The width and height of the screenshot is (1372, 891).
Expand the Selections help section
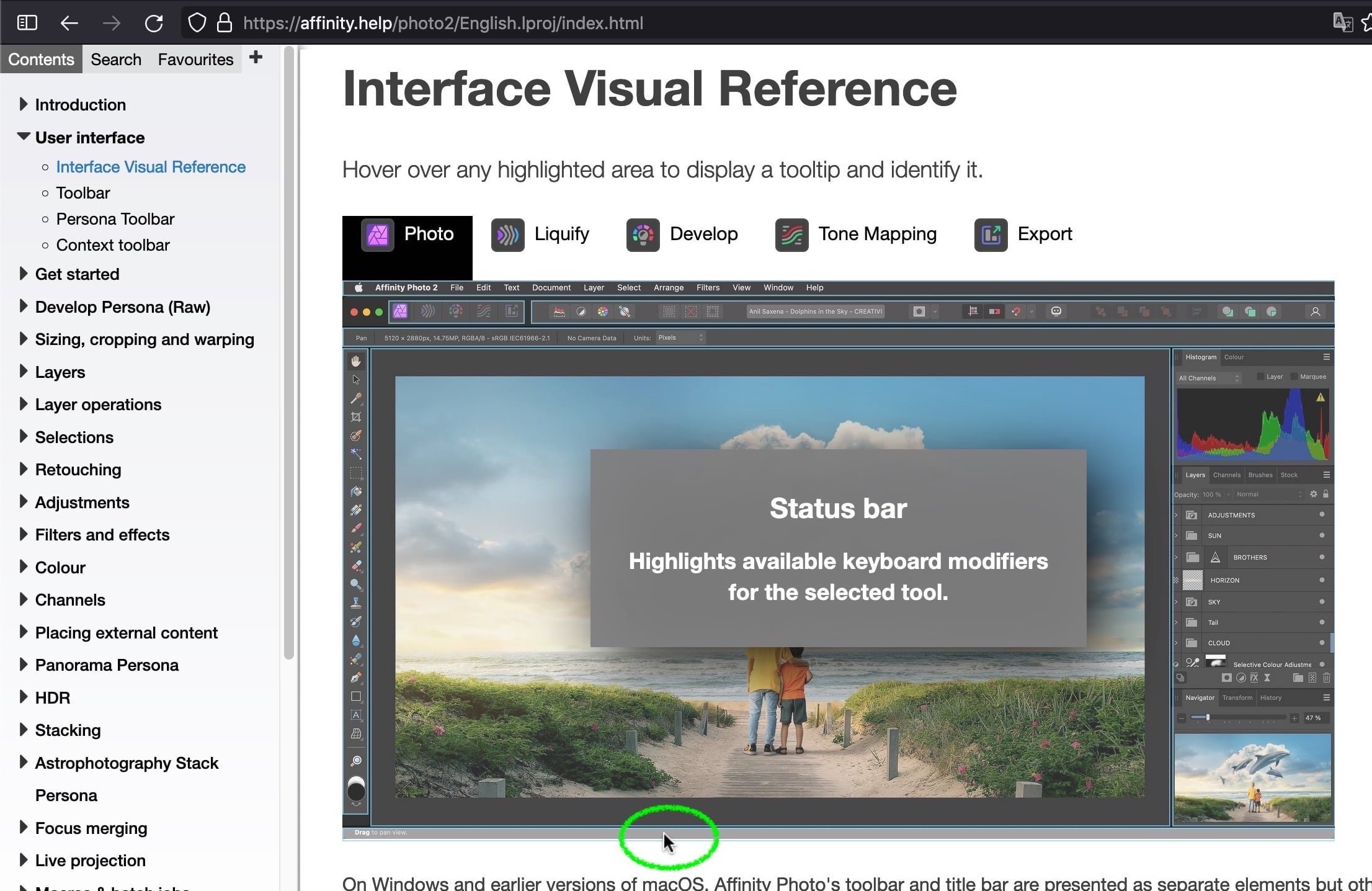coord(24,436)
